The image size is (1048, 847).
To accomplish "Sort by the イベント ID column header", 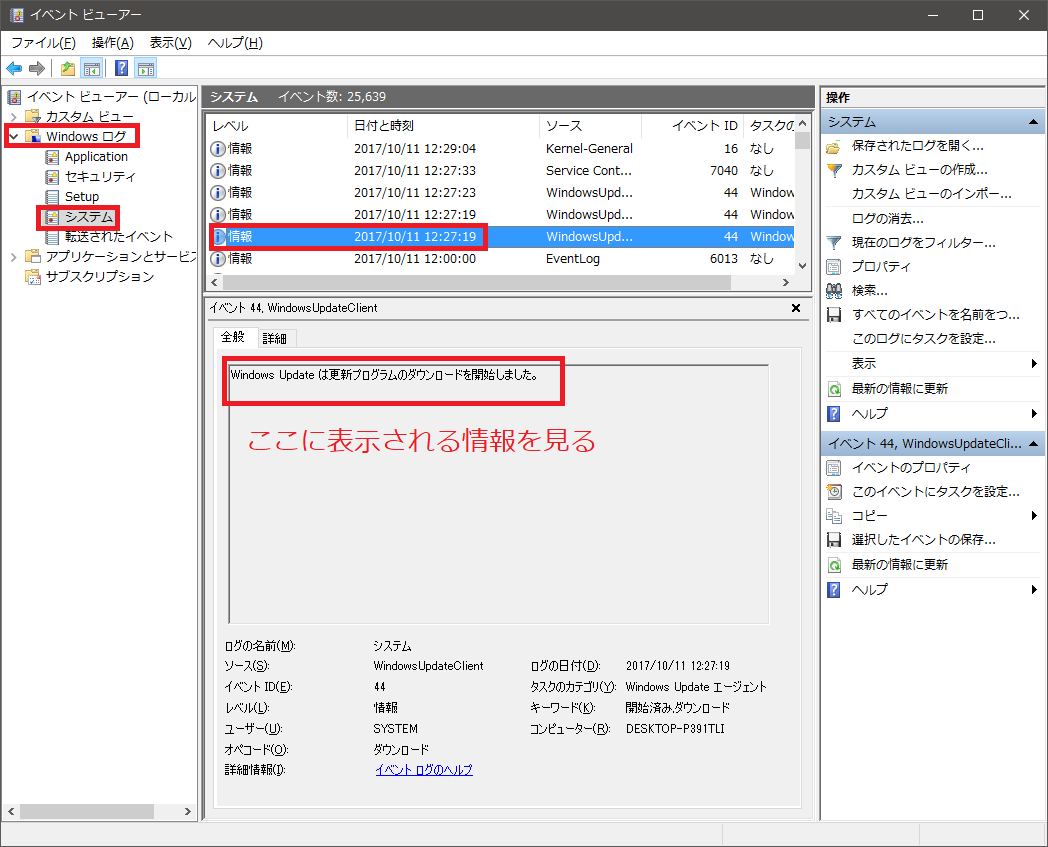I will click(x=692, y=126).
